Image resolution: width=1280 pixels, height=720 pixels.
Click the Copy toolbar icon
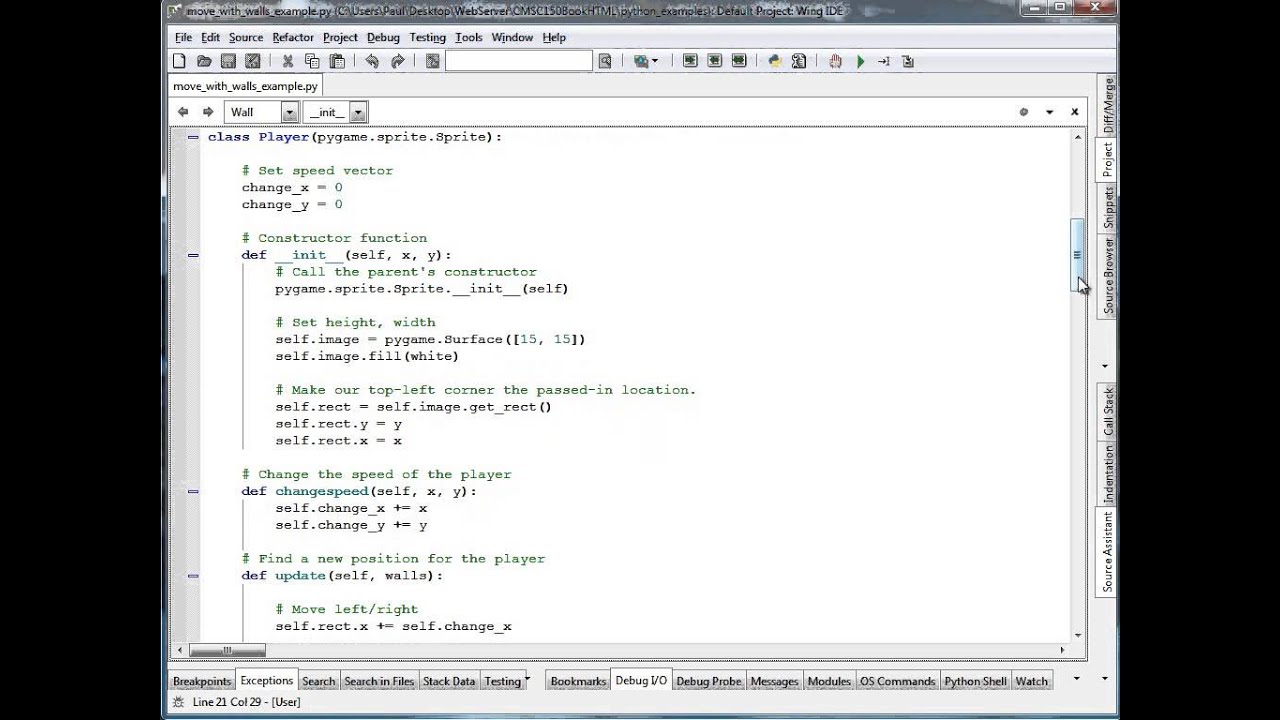(x=312, y=61)
